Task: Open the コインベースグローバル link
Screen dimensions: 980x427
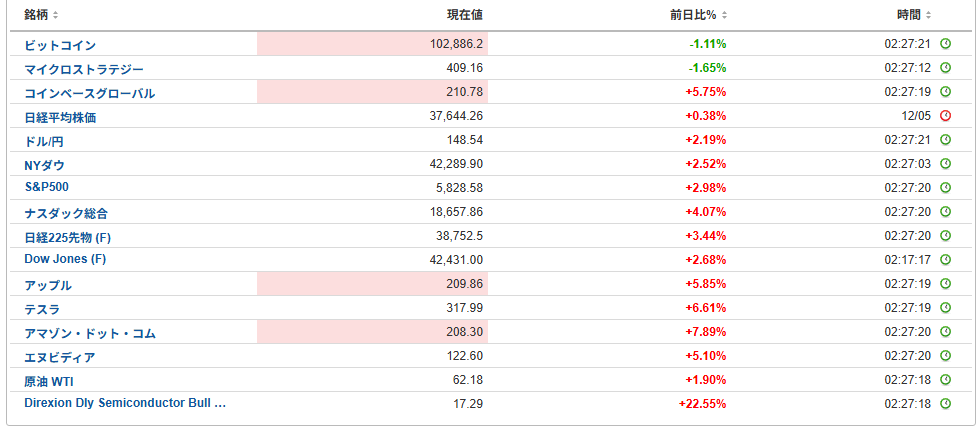Action: (x=89, y=93)
